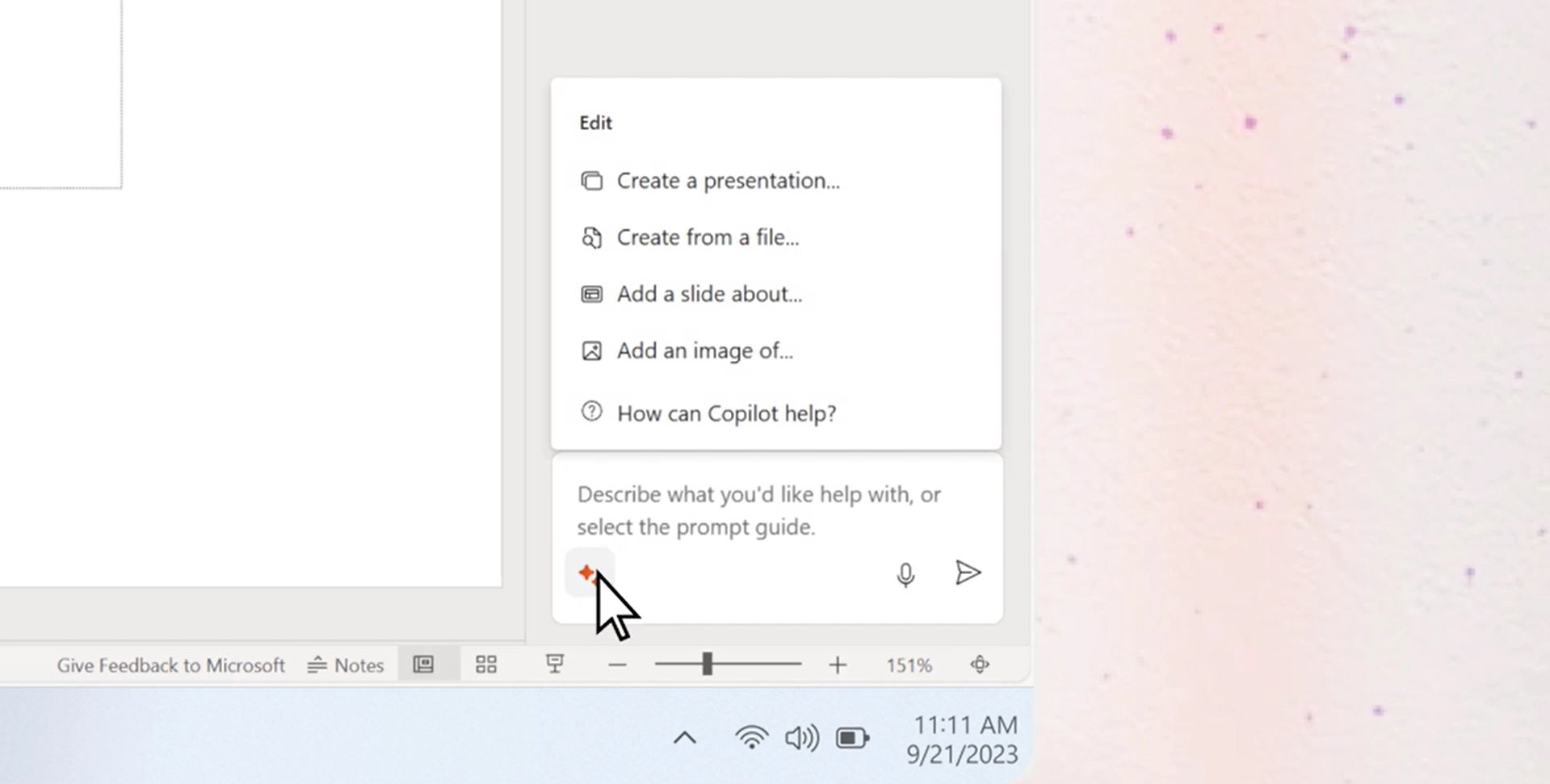
Task: Select 'Add an image of...' option
Action: pos(687,350)
